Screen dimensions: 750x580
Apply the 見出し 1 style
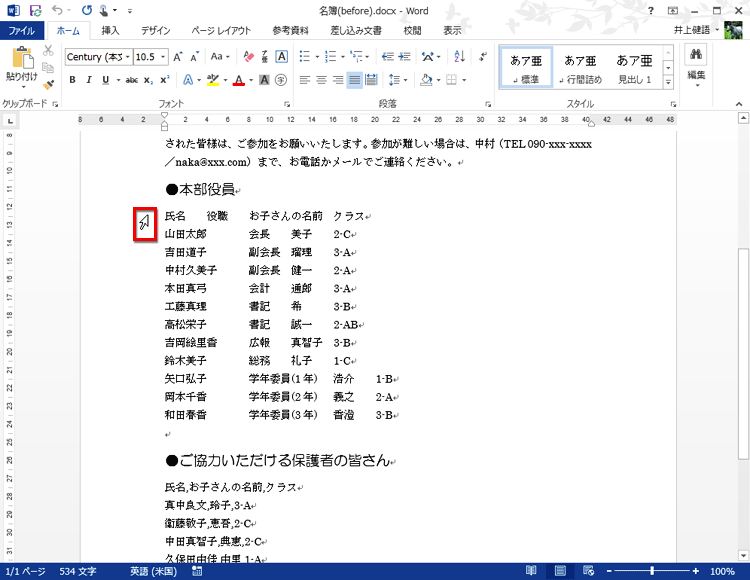(x=634, y=68)
